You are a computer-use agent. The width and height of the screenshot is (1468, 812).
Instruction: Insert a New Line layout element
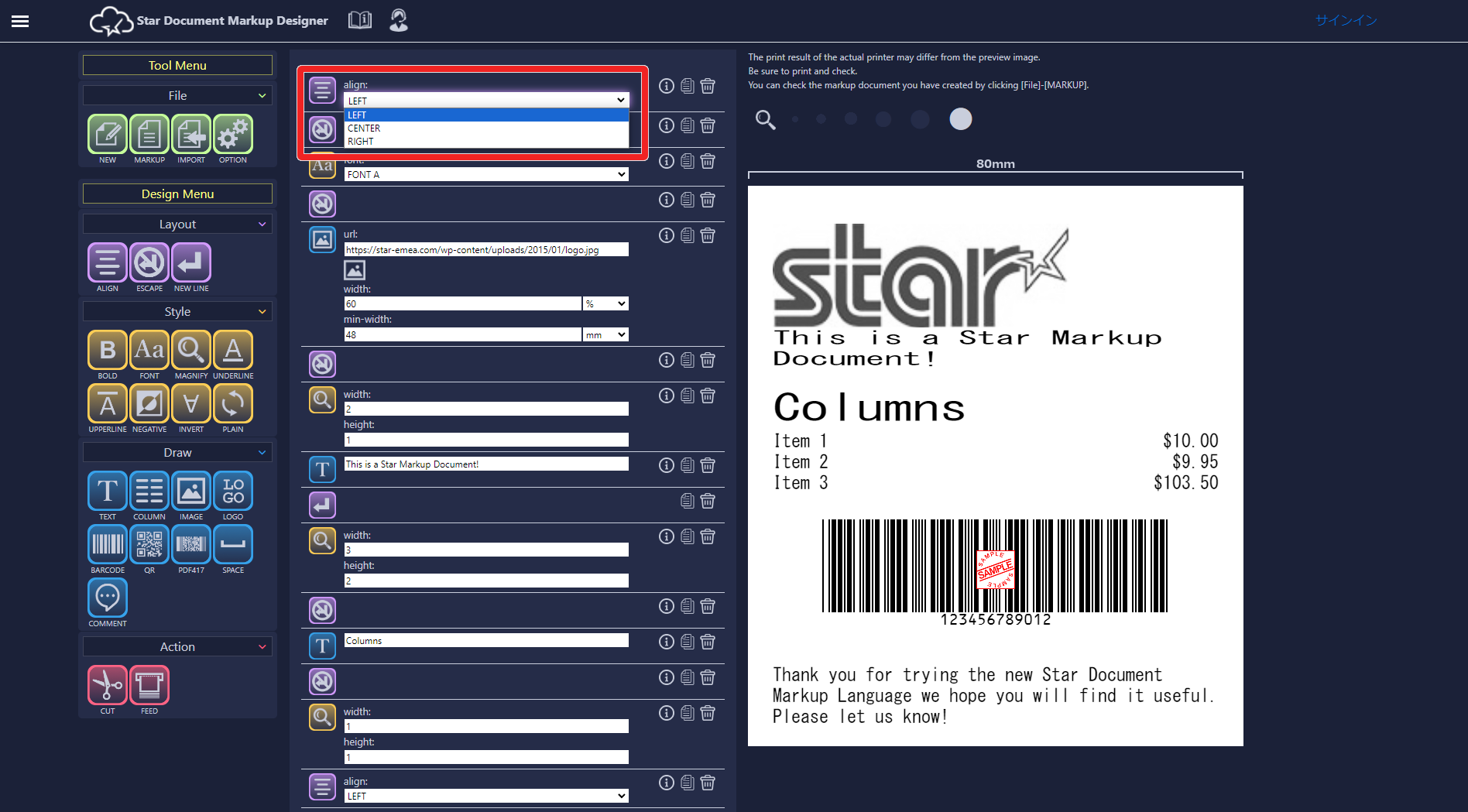[x=191, y=262]
